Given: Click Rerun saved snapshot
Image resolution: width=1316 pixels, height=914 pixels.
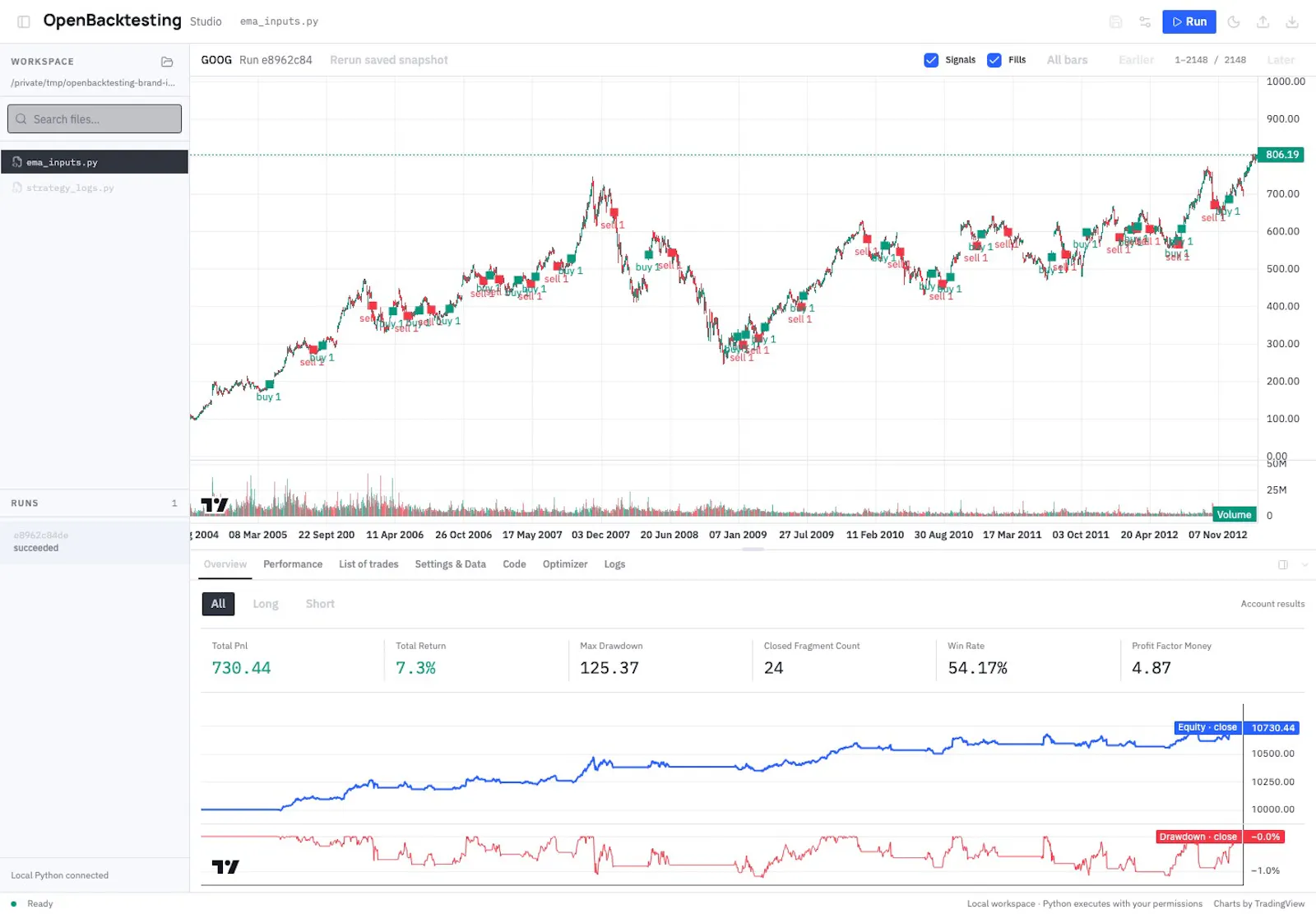Looking at the screenshot, I should click(389, 60).
